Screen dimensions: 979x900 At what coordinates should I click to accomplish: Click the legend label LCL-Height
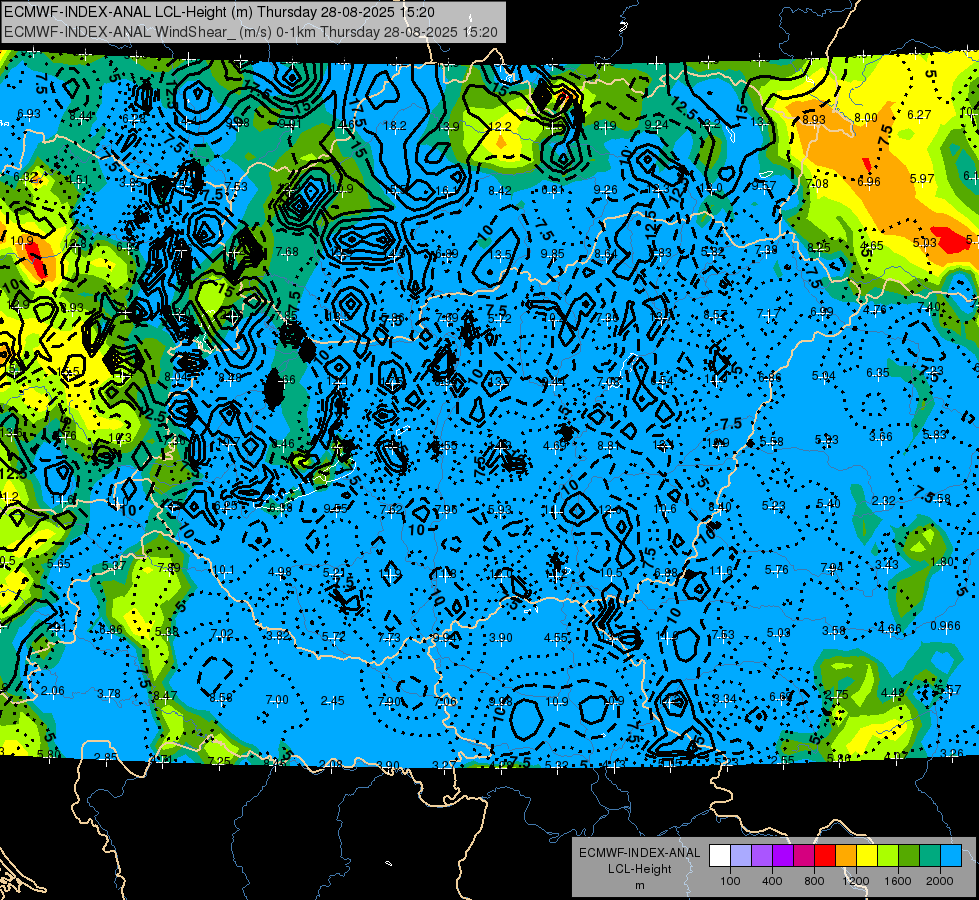tap(639, 869)
